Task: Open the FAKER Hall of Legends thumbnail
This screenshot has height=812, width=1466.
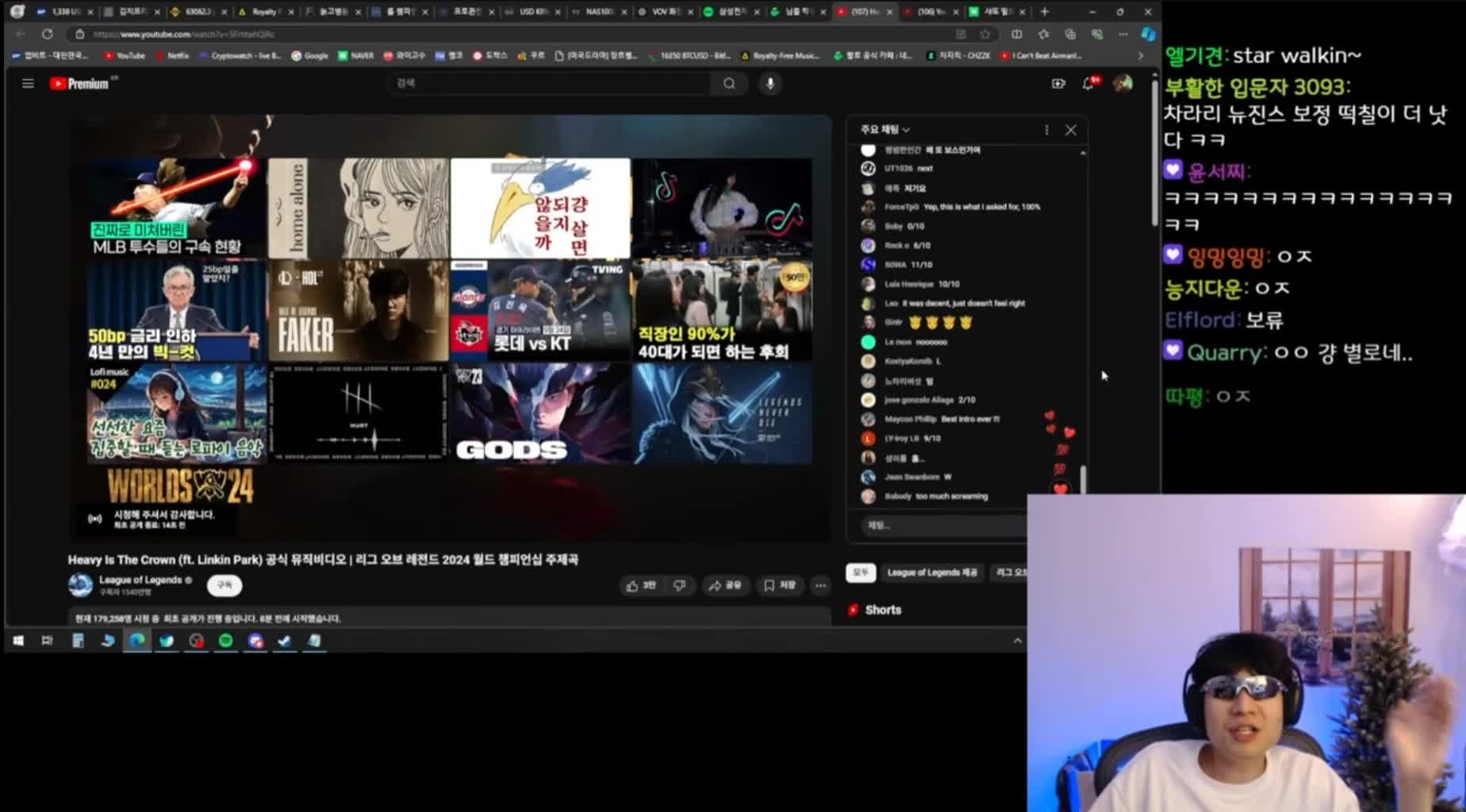Action: [358, 310]
